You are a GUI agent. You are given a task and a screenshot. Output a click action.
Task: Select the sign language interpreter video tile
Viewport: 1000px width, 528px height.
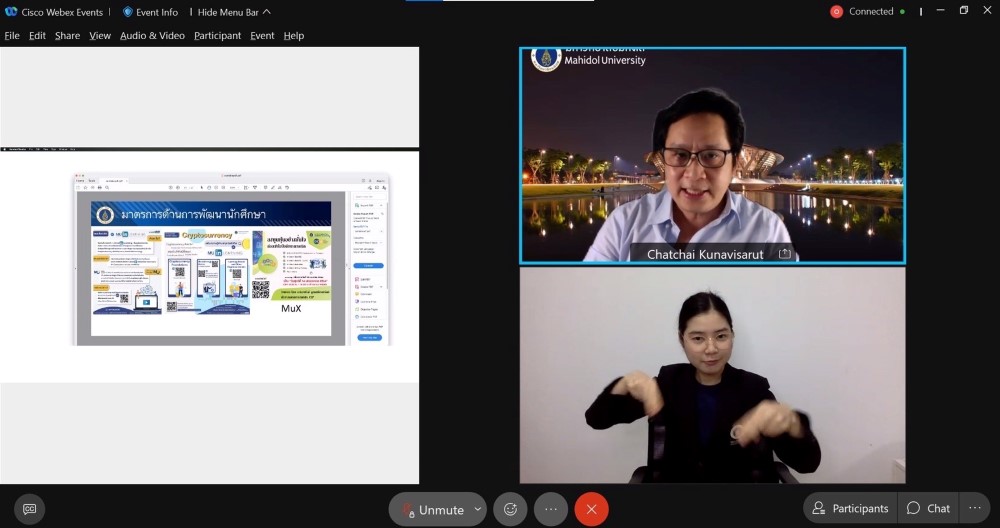tap(712, 375)
